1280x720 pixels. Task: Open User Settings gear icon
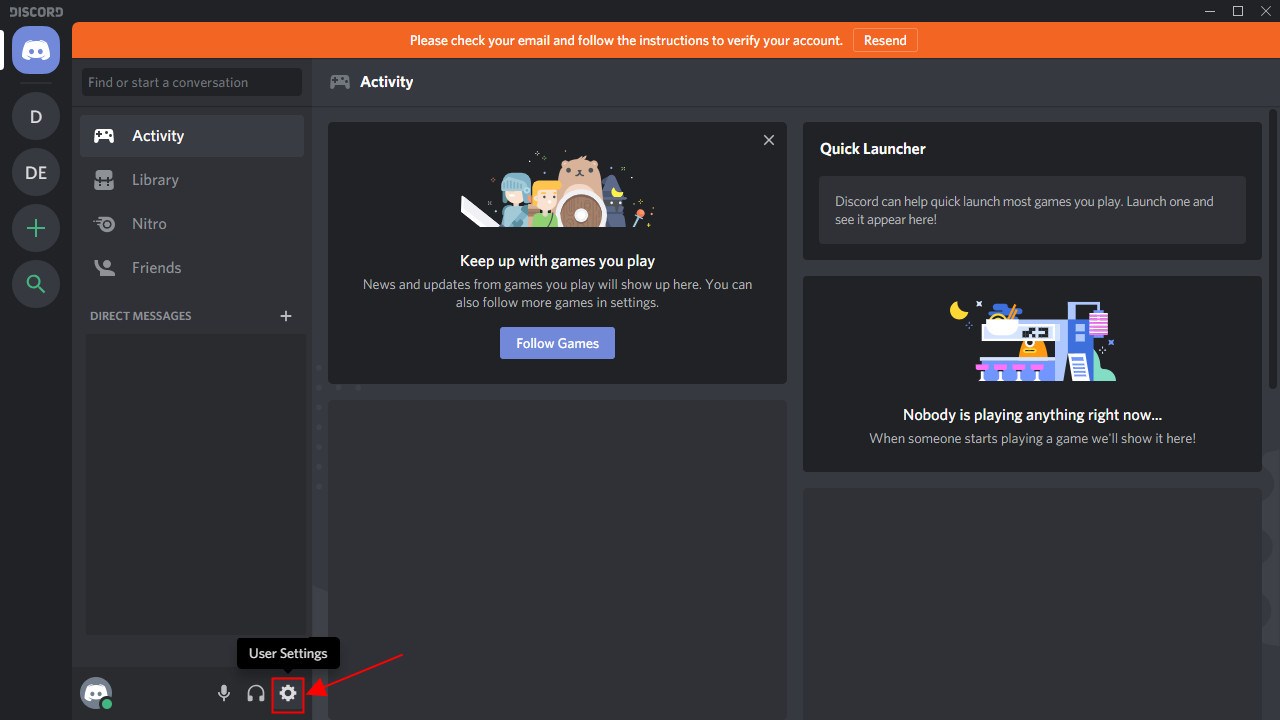coord(288,693)
